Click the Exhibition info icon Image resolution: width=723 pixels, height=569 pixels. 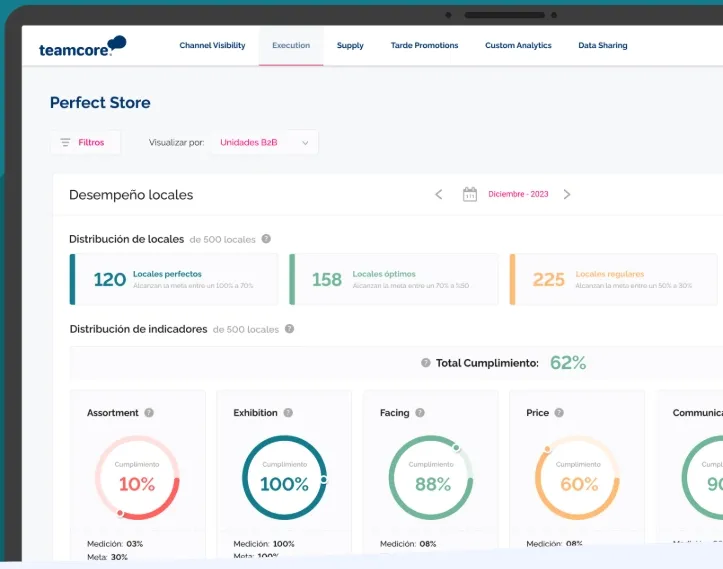pyautogui.click(x=288, y=413)
